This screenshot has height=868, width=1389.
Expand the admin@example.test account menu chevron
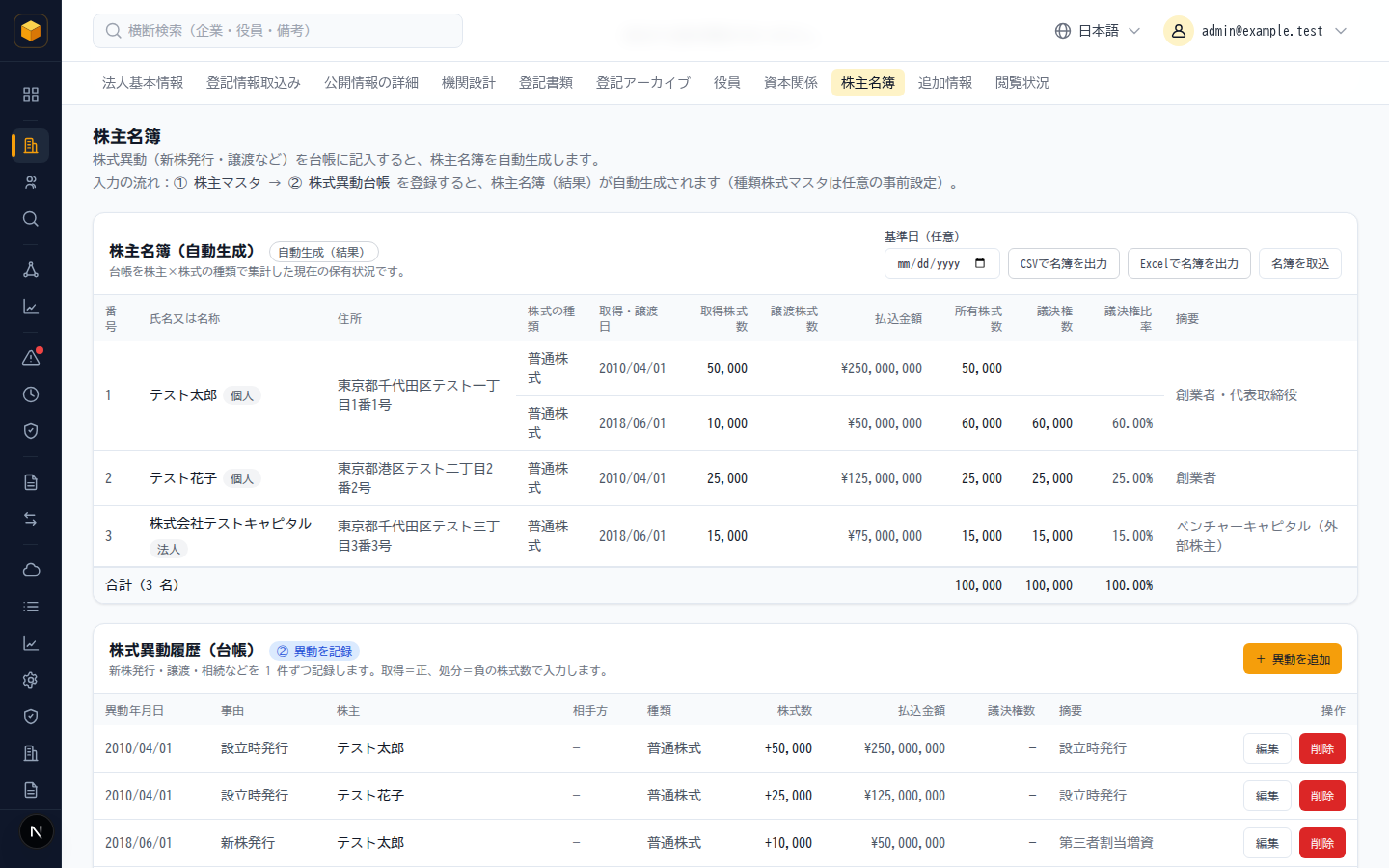pyautogui.click(x=1341, y=31)
